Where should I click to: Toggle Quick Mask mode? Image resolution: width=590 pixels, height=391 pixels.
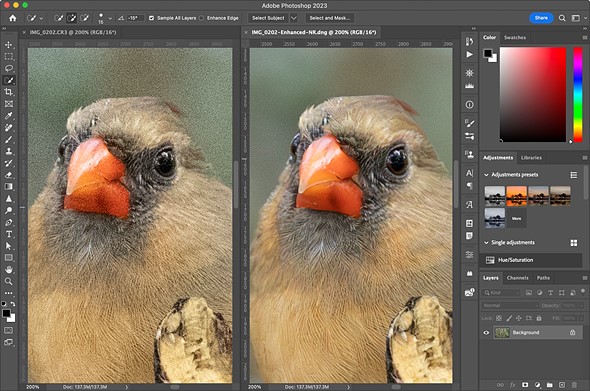[x=9, y=330]
